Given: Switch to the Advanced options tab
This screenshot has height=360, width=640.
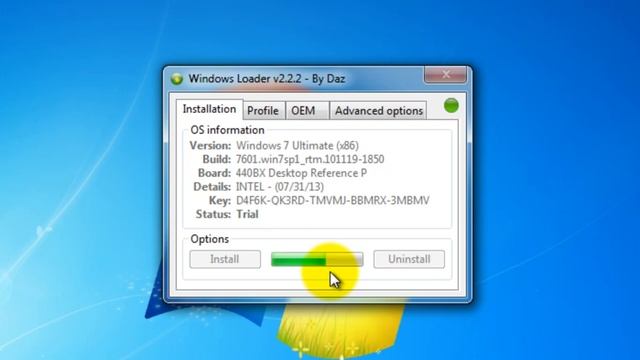Looking at the screenshot, I should click(x=378, y=111).
